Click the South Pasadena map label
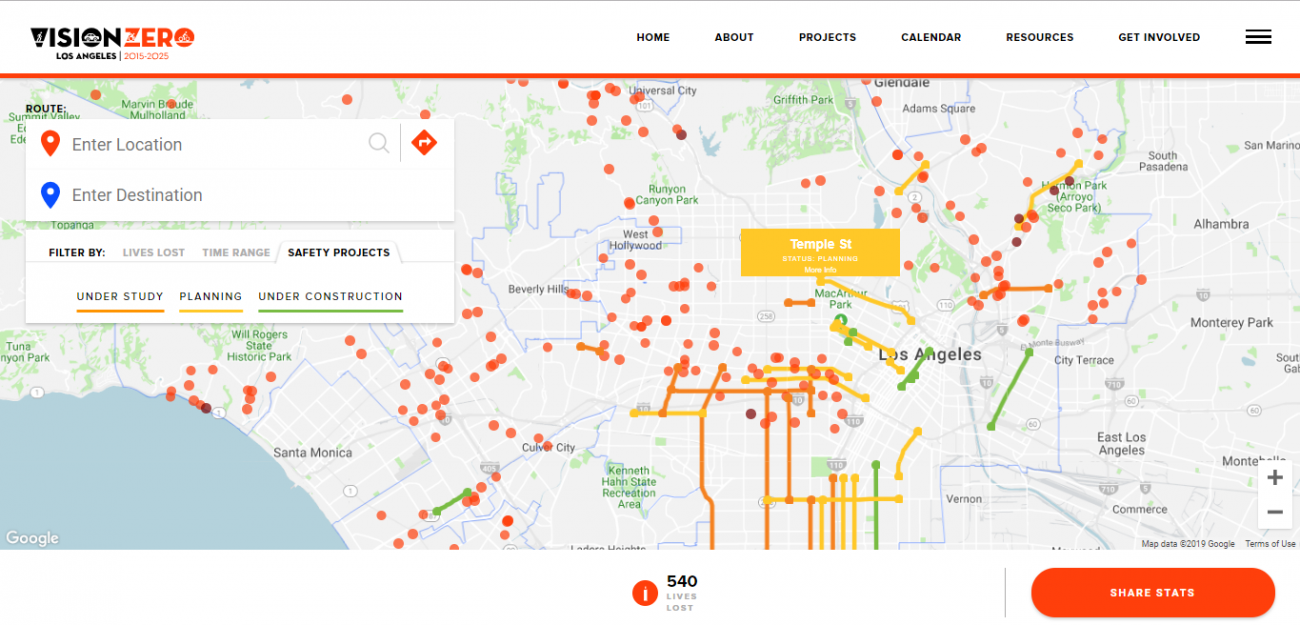 point(1163,162)
